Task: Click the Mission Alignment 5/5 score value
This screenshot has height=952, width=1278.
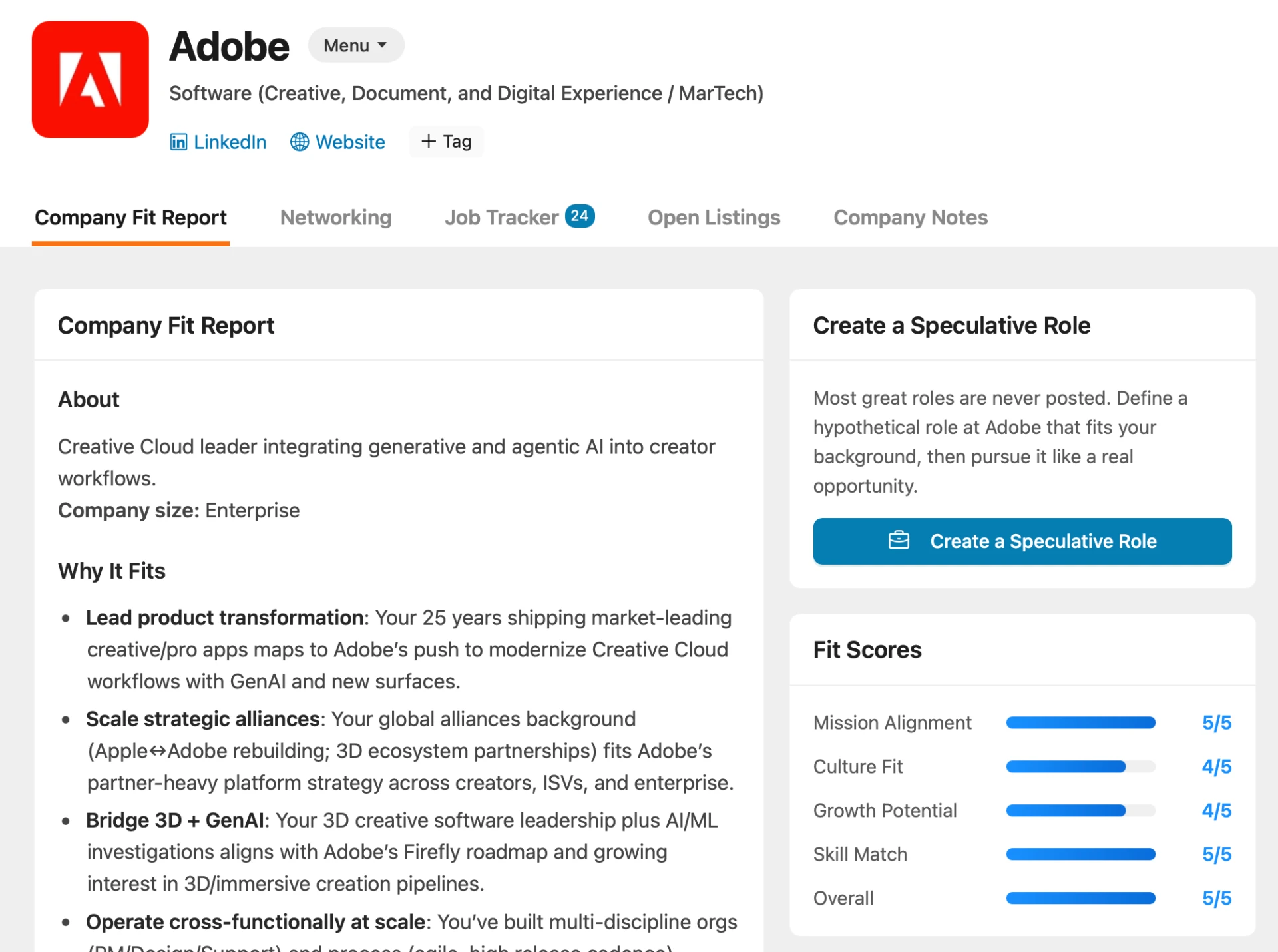Action: (1217, 722)
